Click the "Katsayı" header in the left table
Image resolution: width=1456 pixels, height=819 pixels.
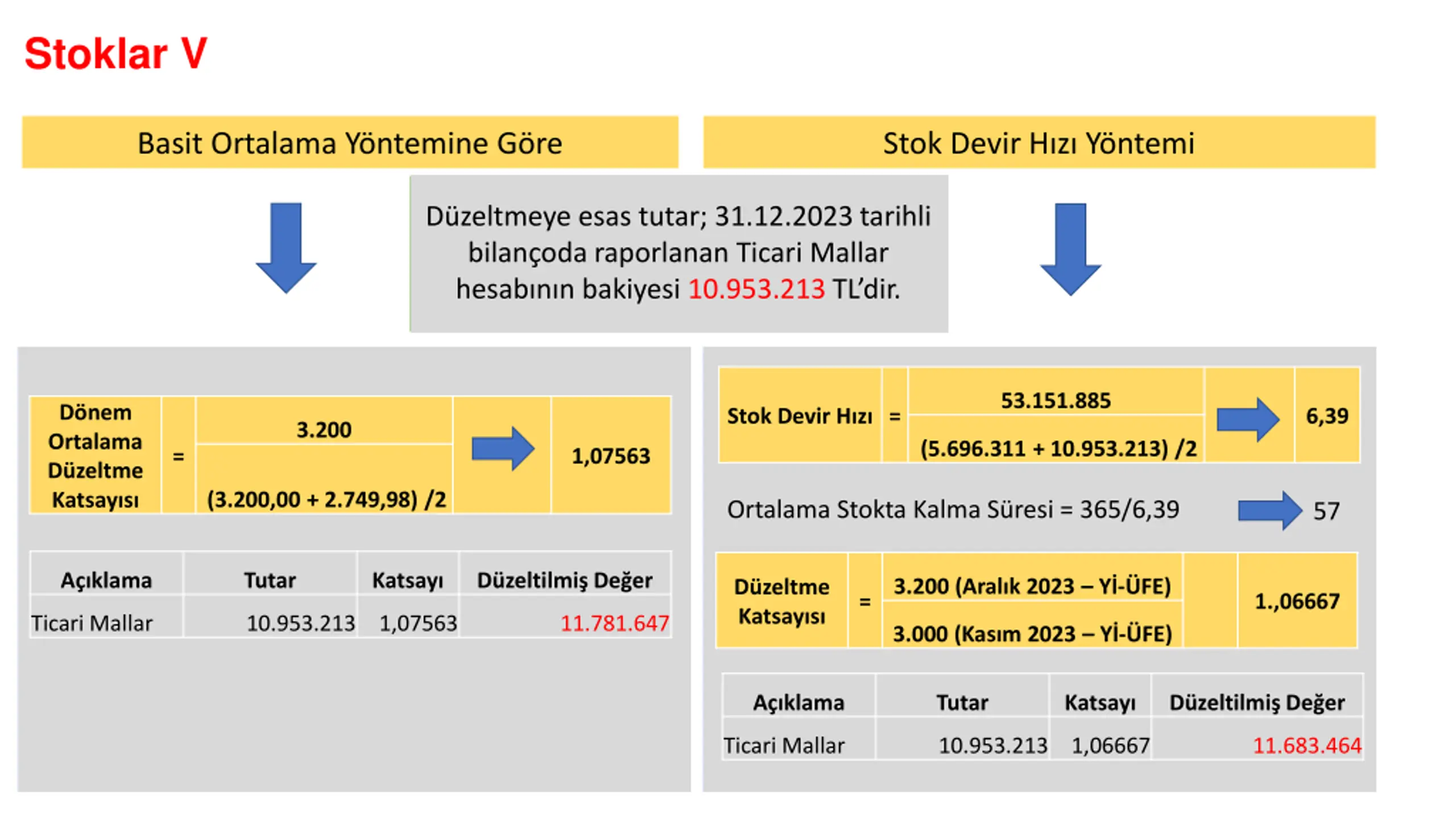tap(407, 580)
